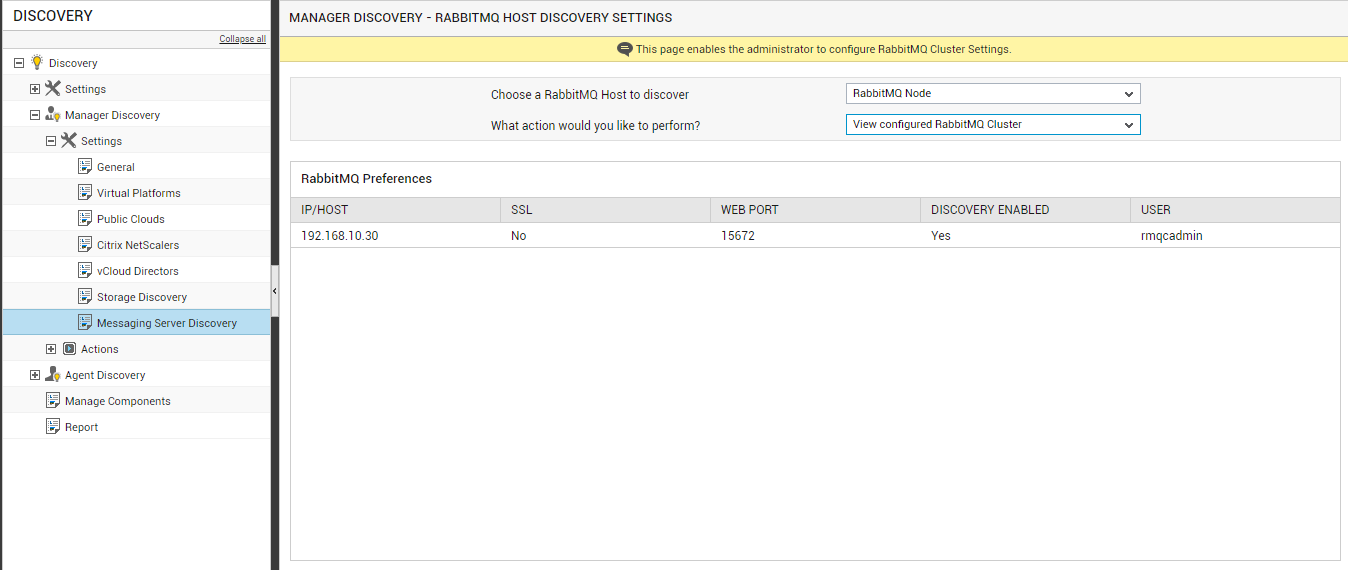
Task: Collapse the Discovery root node
Action: pyautogui.click(x=19, y=63)
